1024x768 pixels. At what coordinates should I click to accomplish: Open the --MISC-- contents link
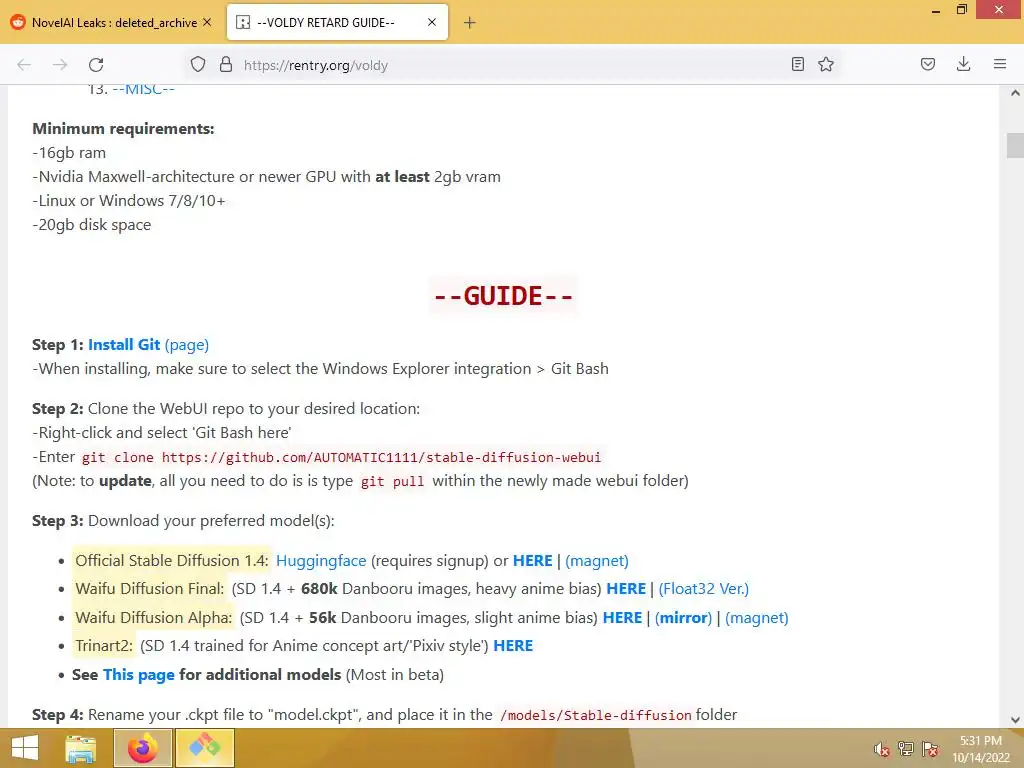pyautogui.click(x=144, y=89)
